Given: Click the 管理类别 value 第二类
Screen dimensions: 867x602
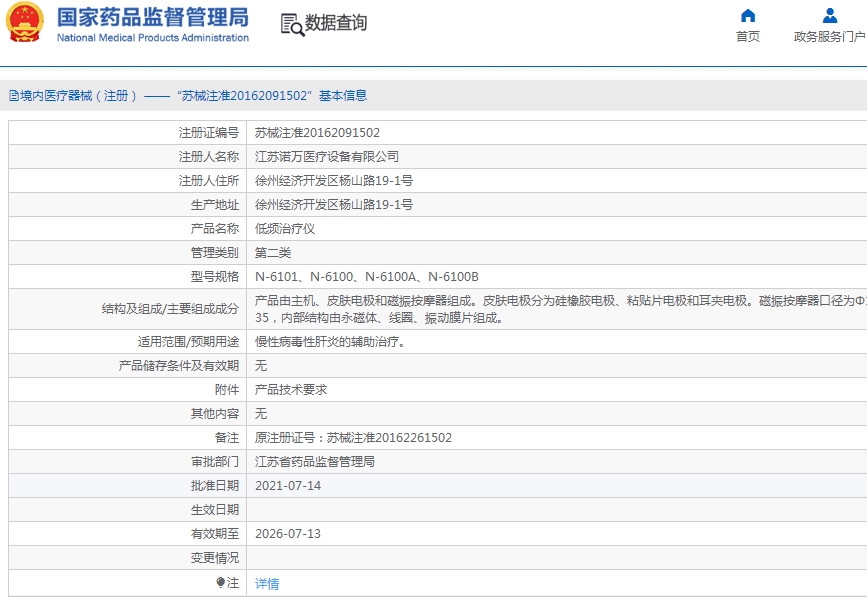Looking at the screenshot, I should pyautogui.click(x=273, y=253).
